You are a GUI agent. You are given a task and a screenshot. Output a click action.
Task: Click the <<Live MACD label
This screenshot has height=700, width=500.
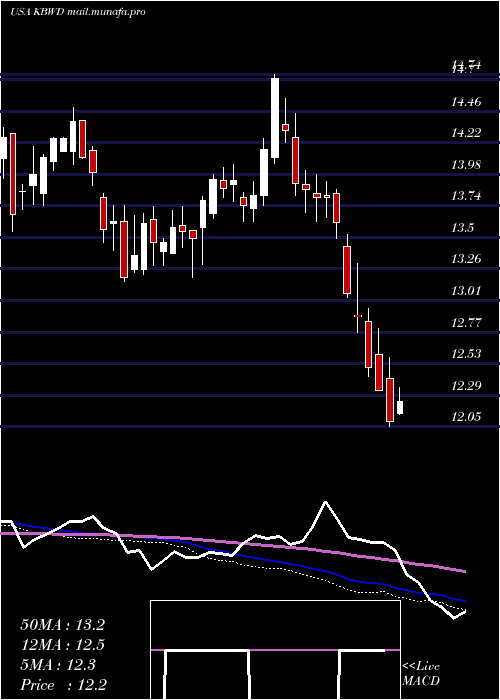tap(421, 674)
